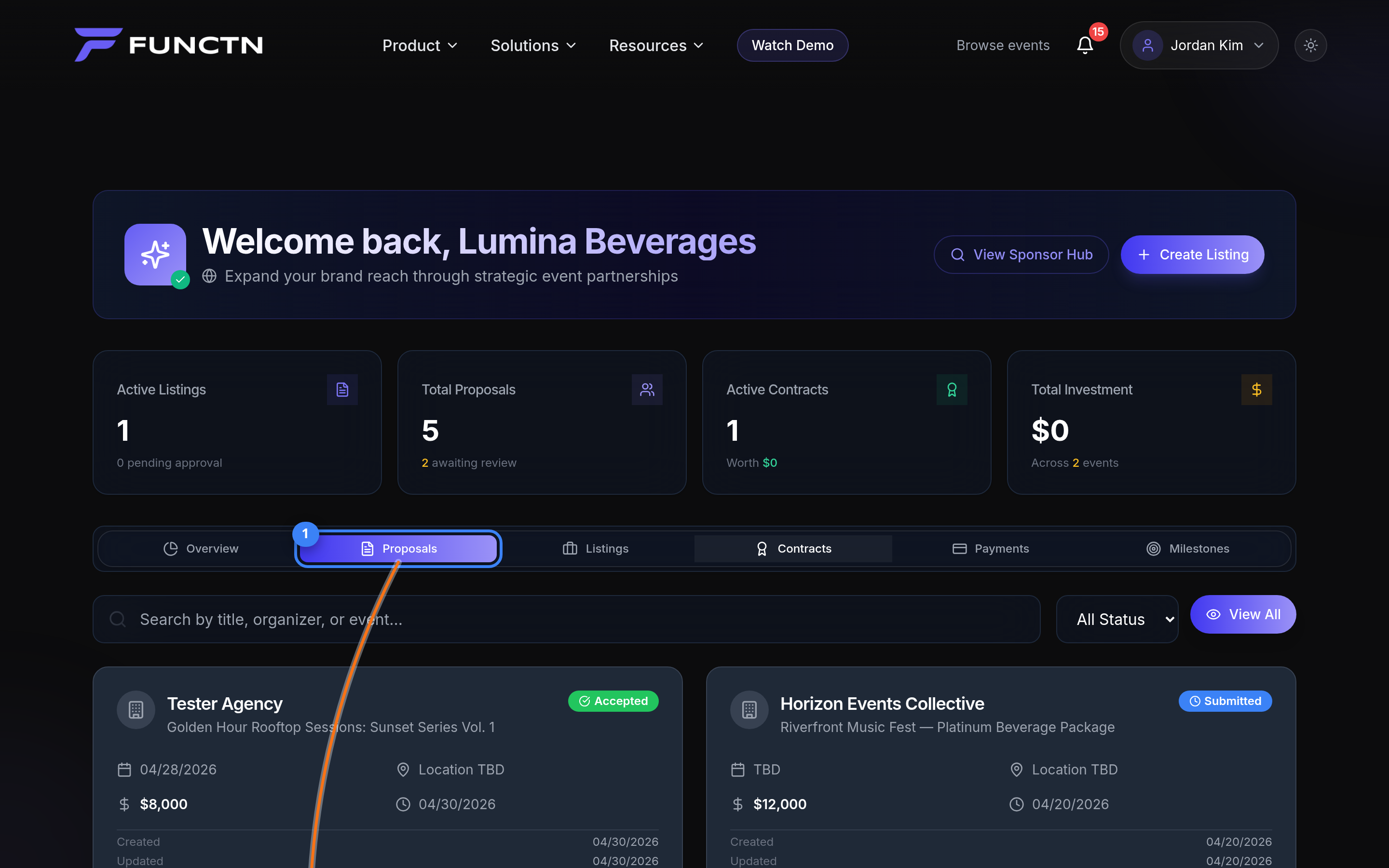Click the FUNCTN logo
The image size is (1389, 868).
pyautogui.click(x=169, y=45)
